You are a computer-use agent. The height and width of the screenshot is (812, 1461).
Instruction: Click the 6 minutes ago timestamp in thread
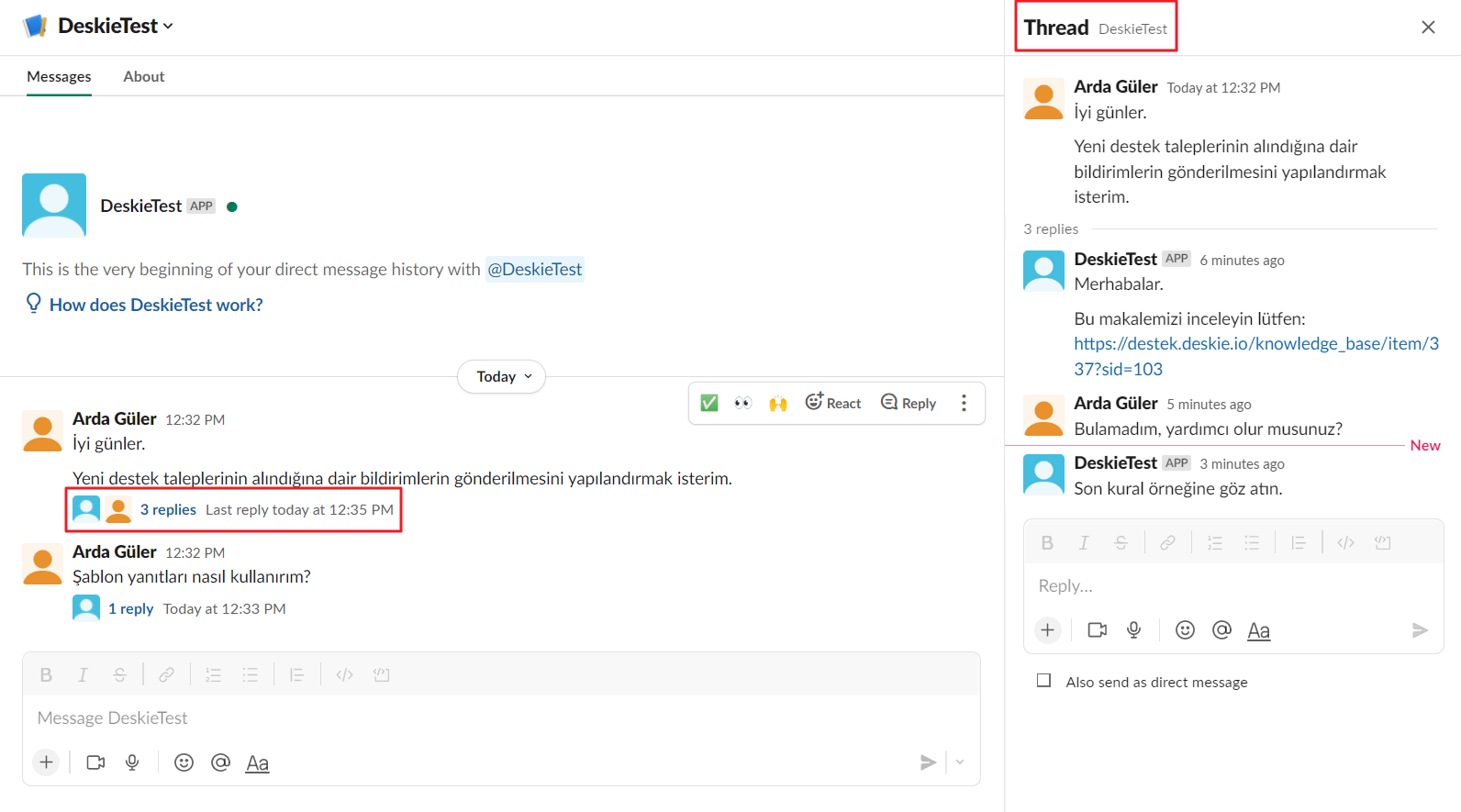coord(1242,260)
